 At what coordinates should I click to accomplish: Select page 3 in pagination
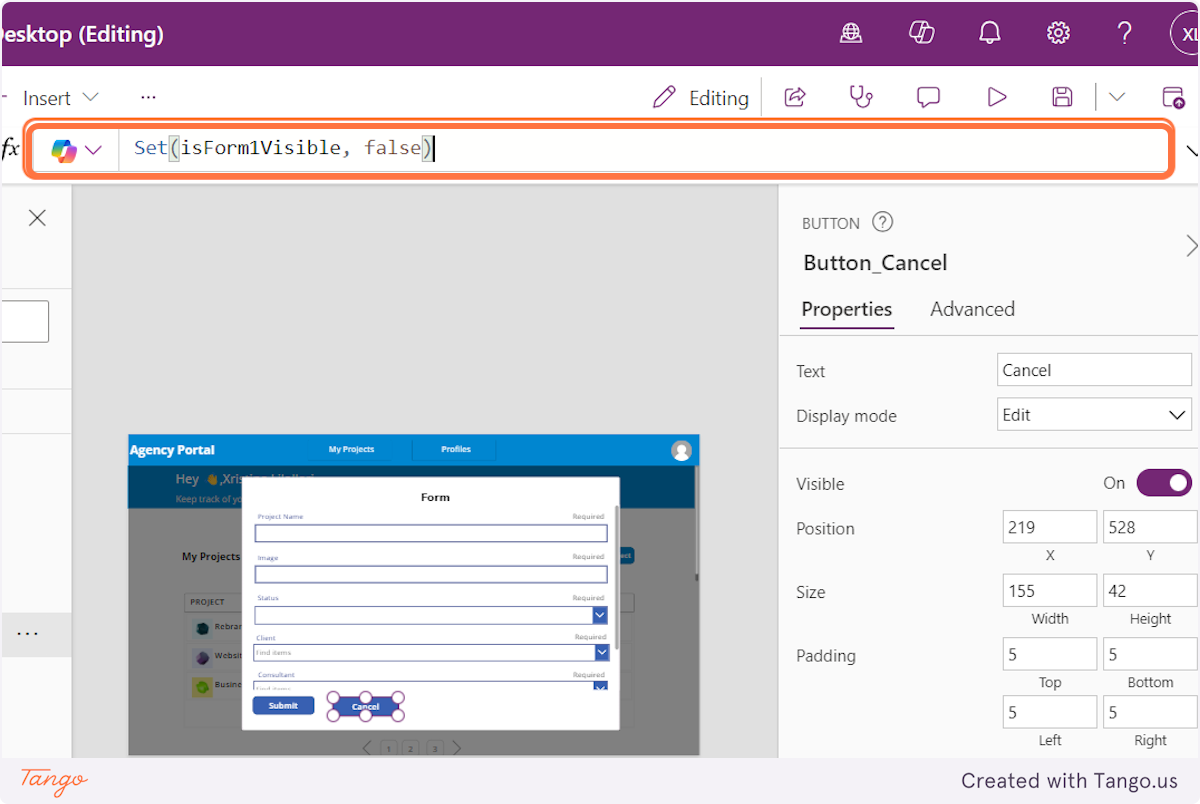coord(434,748)
